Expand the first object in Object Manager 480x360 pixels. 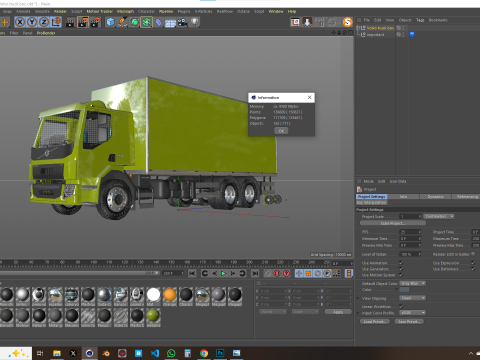[x=358, y=28]
